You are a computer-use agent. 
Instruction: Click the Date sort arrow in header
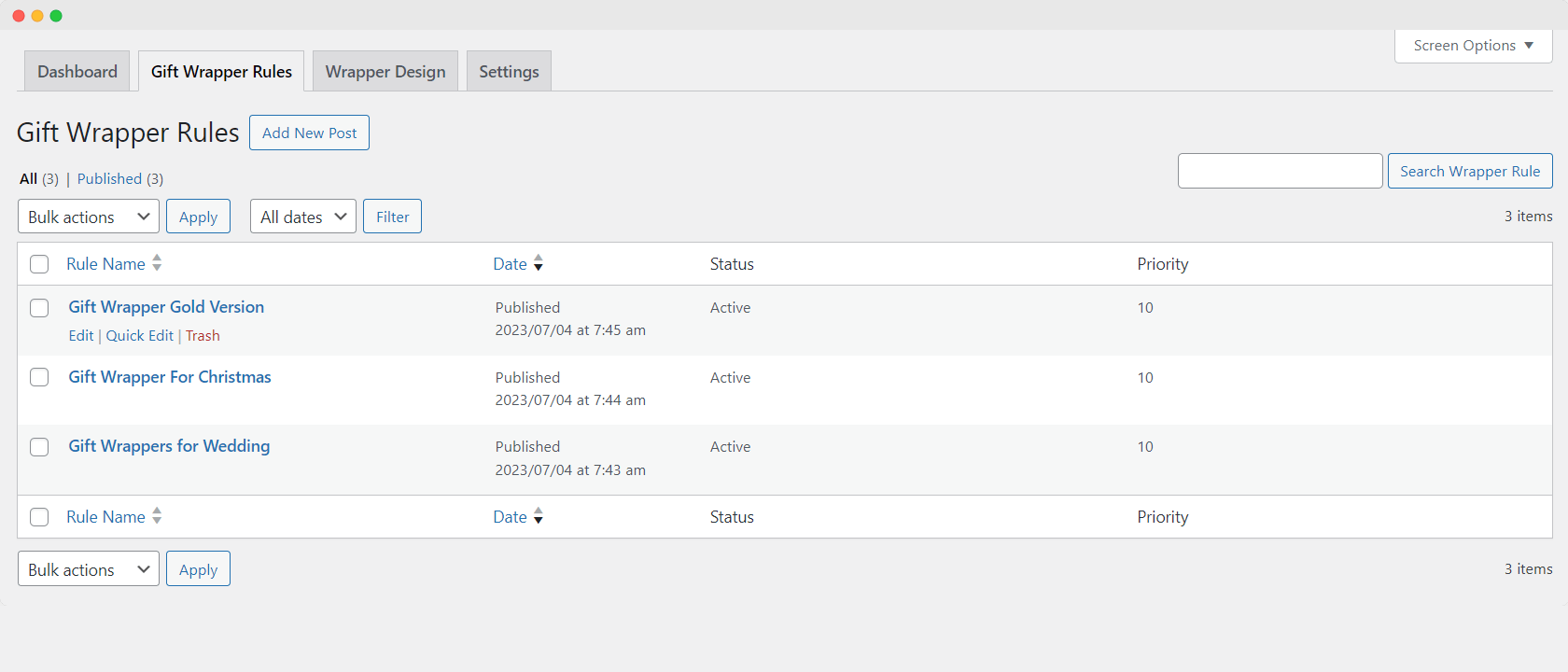tap(538, 263)
